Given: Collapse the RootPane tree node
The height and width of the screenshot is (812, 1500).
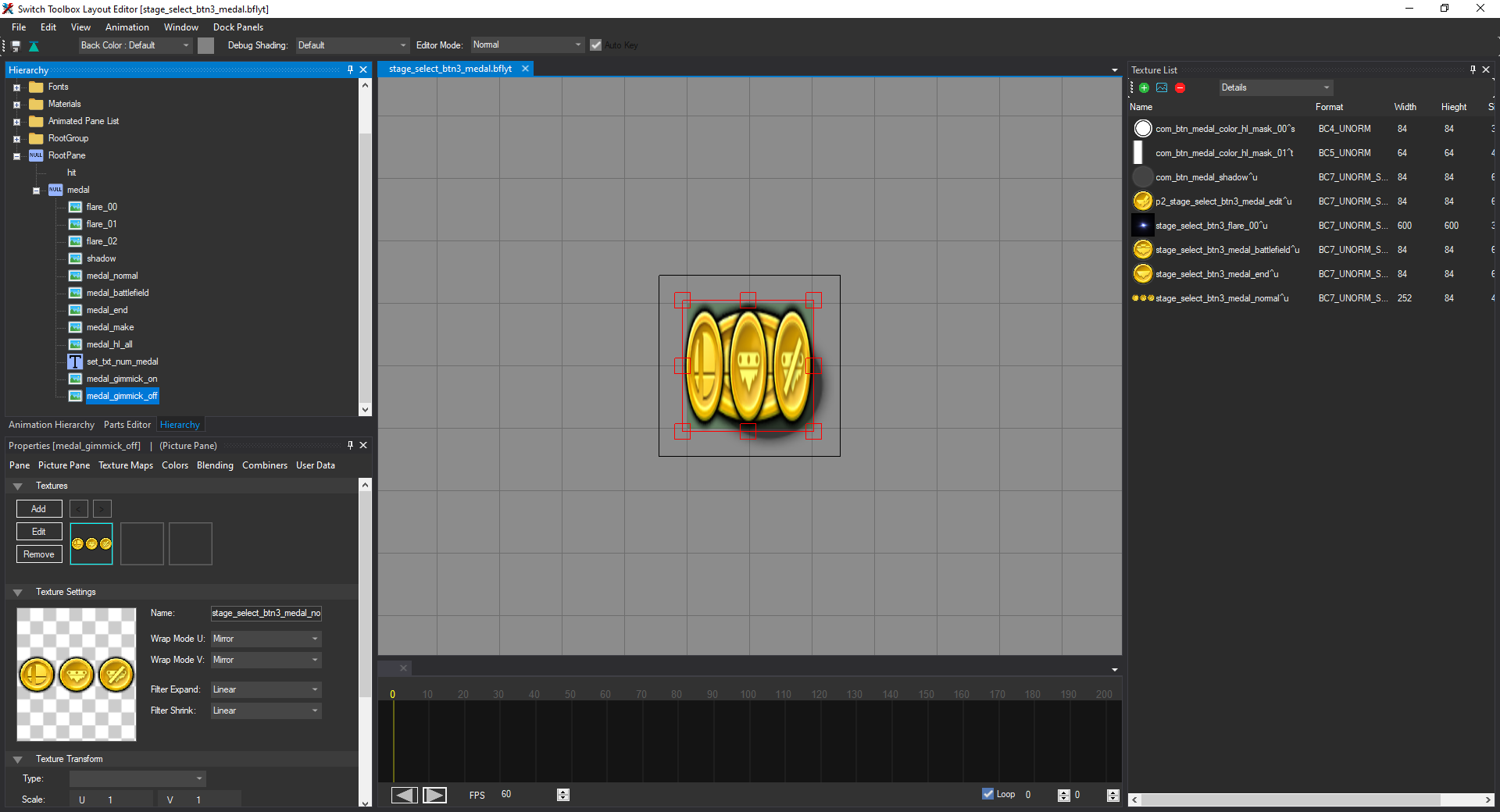Looking at the screenshot, I should pyautogui.click(x=16, y=156).
